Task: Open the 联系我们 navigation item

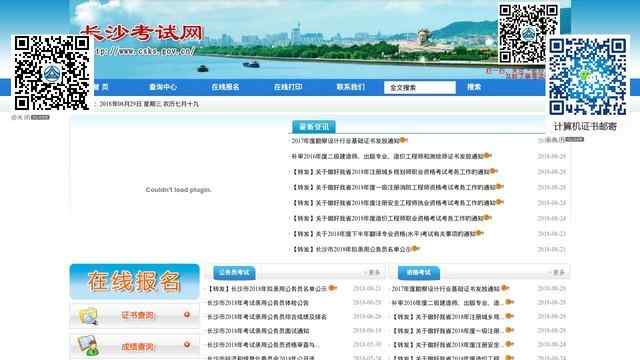Action: tap(350, 87)
